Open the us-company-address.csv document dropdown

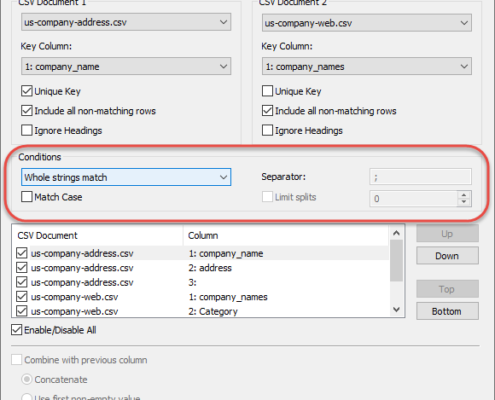(x=126, y=22)
